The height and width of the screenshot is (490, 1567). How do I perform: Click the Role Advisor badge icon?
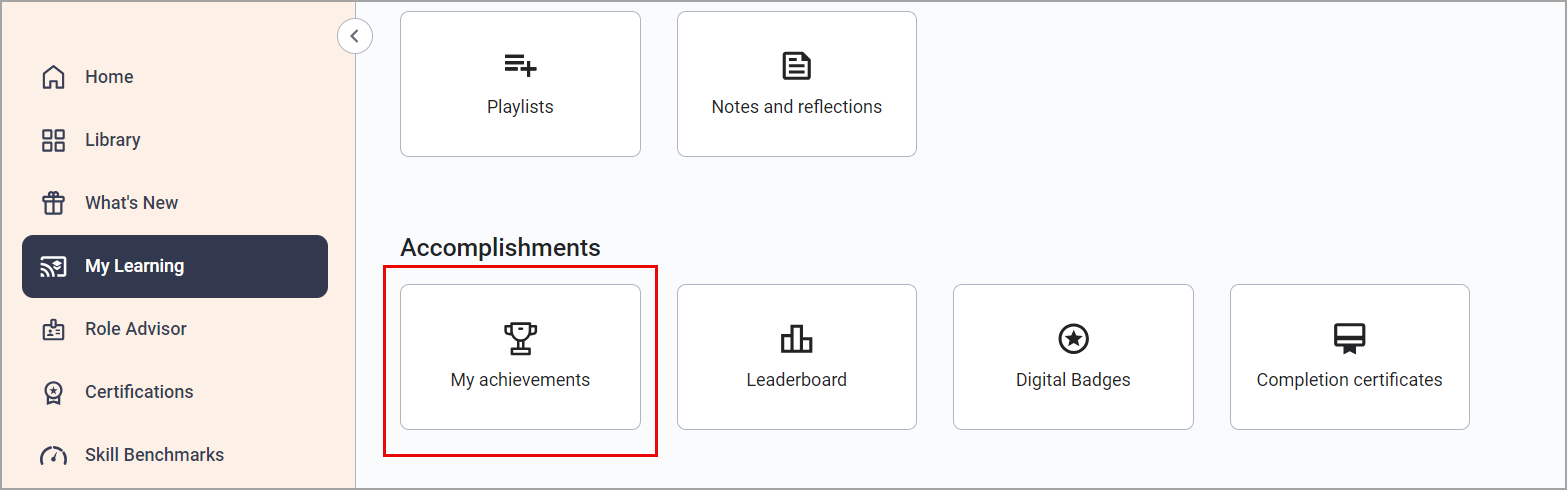coord(53,329)
